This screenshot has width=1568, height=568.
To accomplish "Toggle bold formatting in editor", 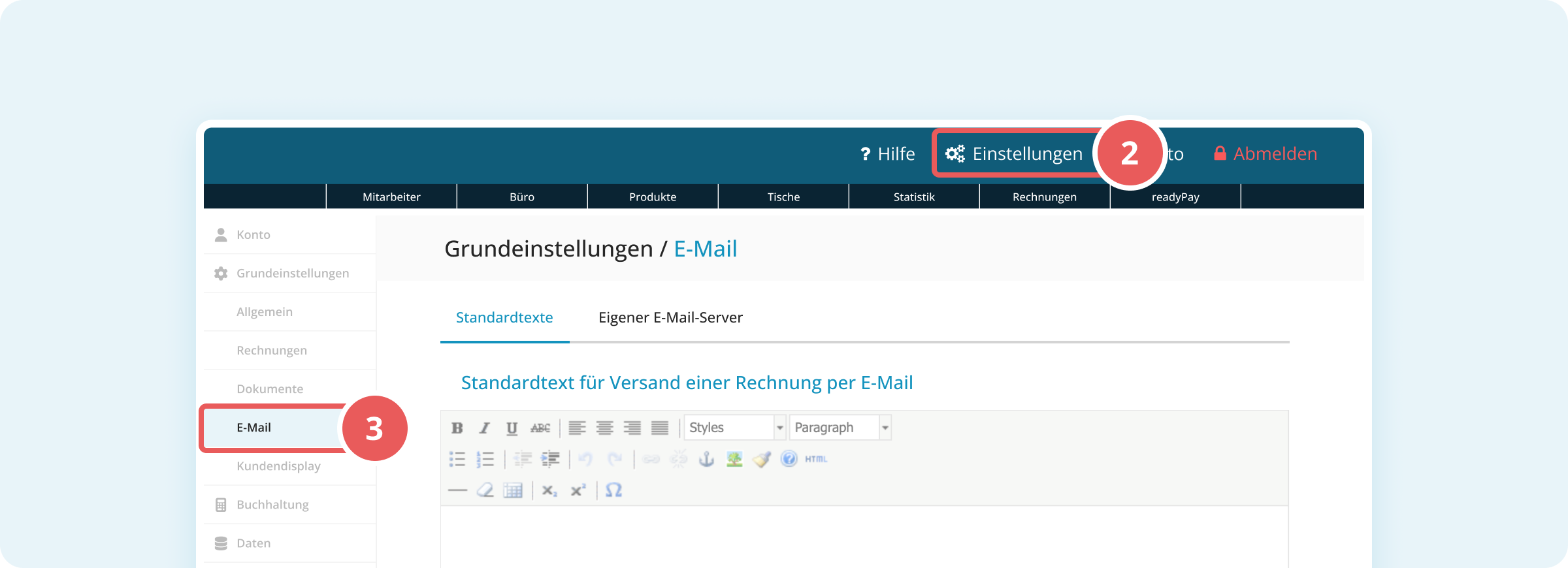I will 457,428.
